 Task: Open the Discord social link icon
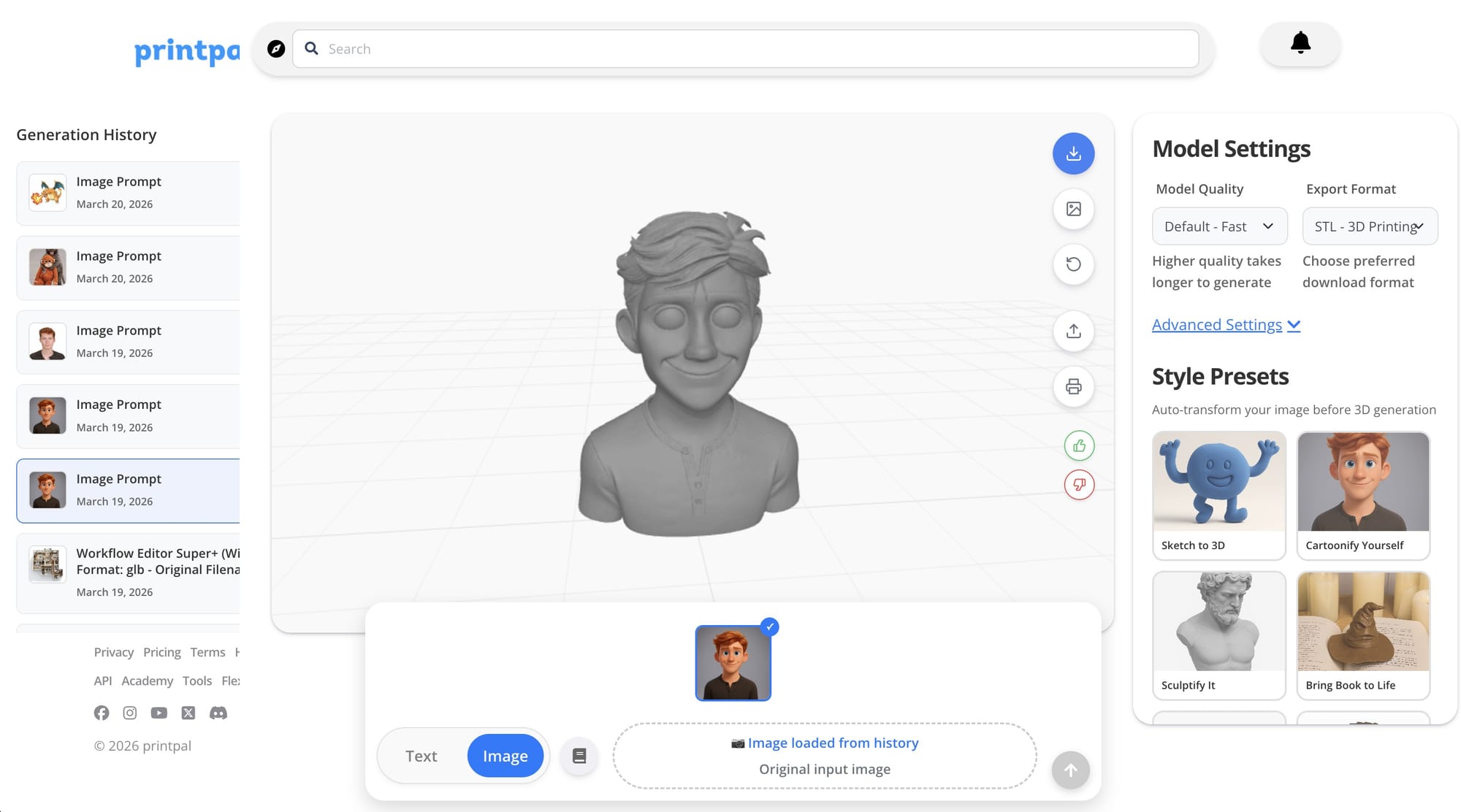coord(218,713)
